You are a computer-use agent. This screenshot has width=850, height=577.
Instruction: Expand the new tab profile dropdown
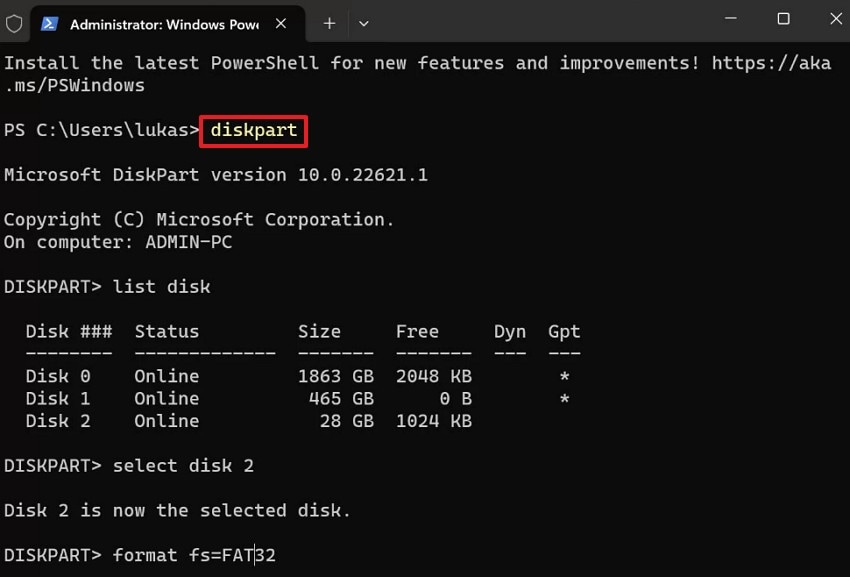[x=363, y=23]
